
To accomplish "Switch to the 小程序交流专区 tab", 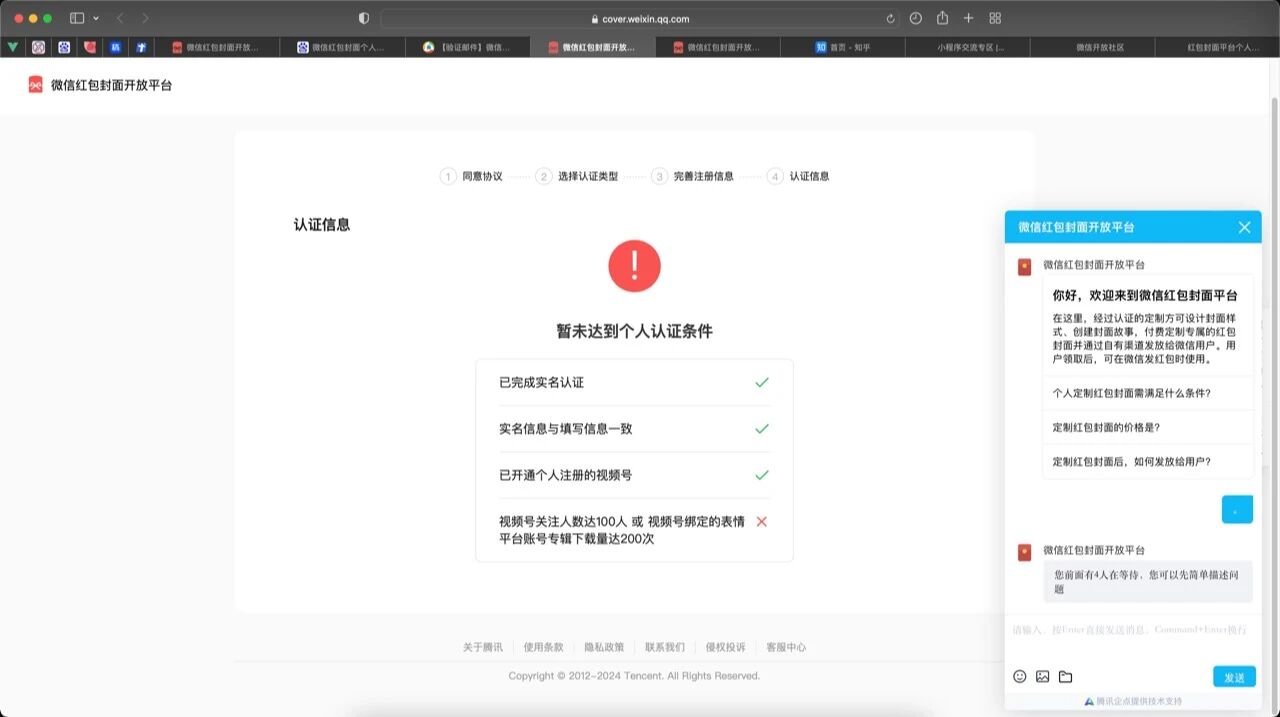I will (x=968, y=47).
